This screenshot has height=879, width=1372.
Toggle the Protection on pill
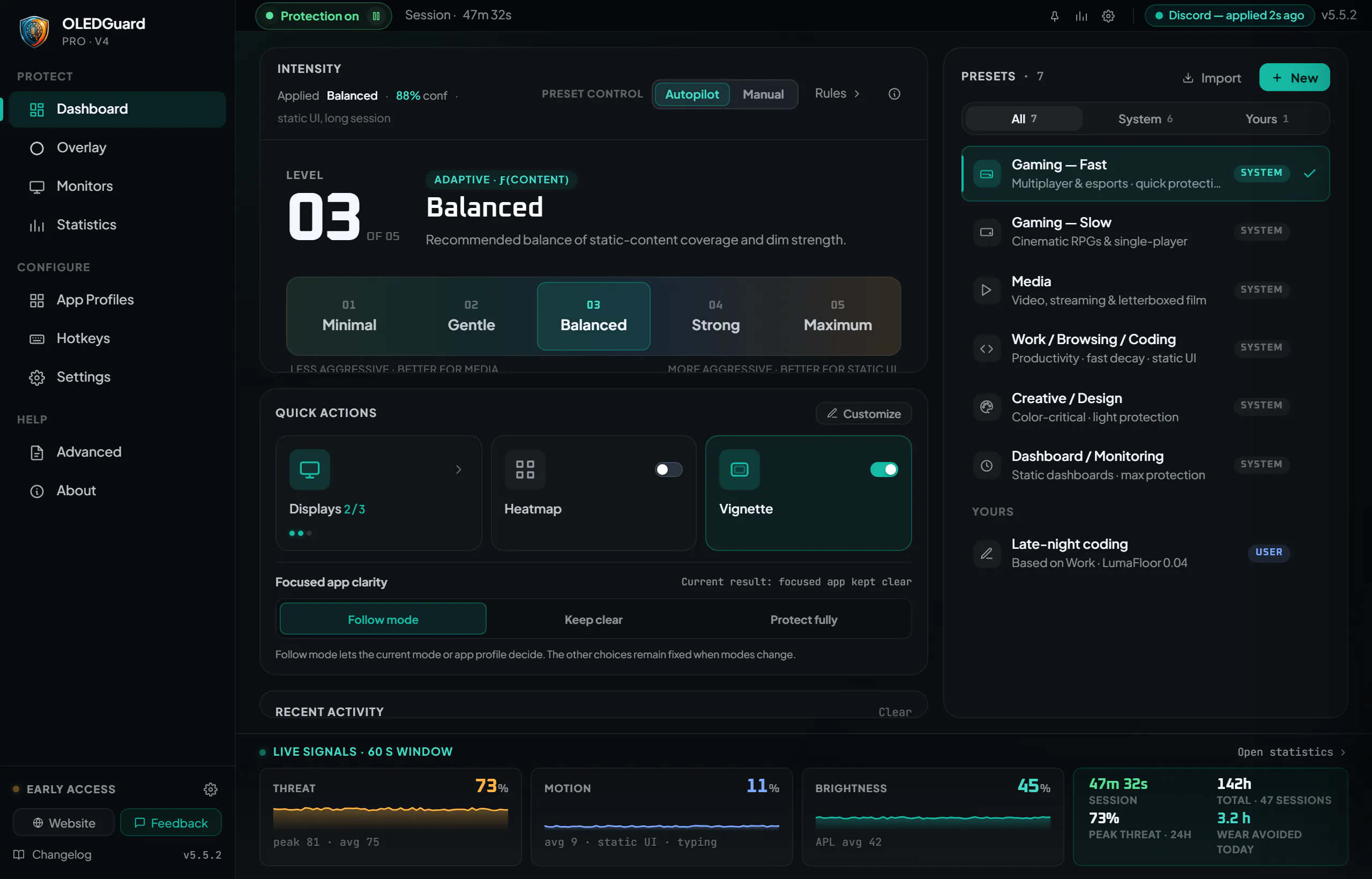(x=323, y=16)
